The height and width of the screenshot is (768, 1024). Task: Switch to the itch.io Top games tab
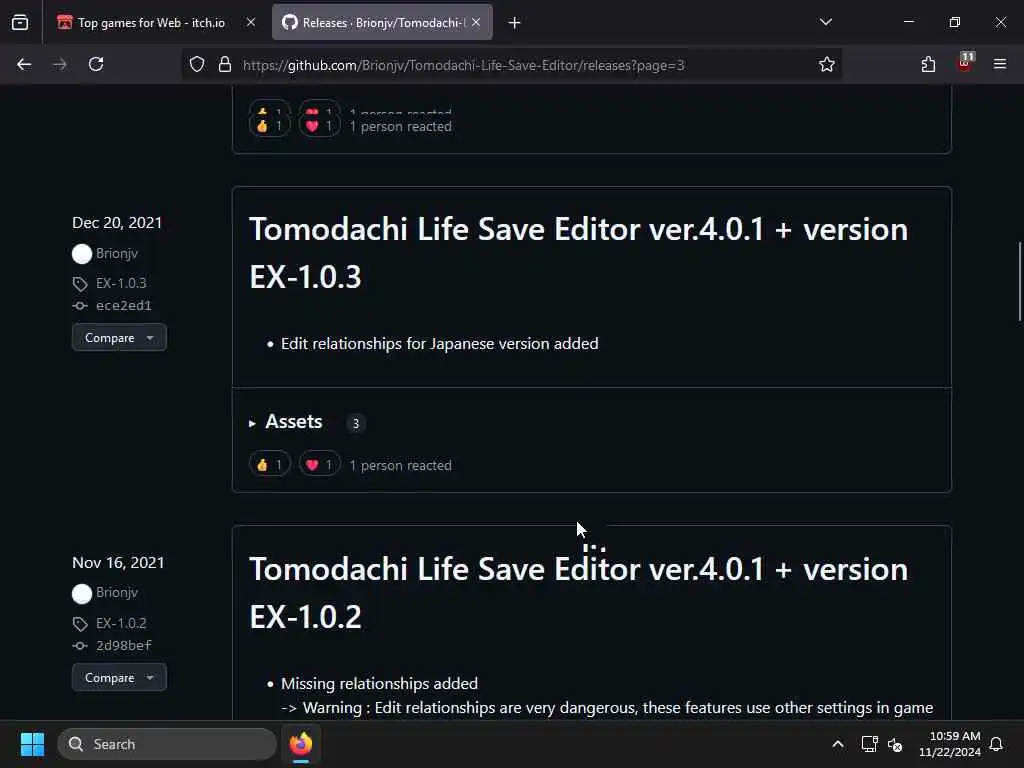click(x=151, y=23)
